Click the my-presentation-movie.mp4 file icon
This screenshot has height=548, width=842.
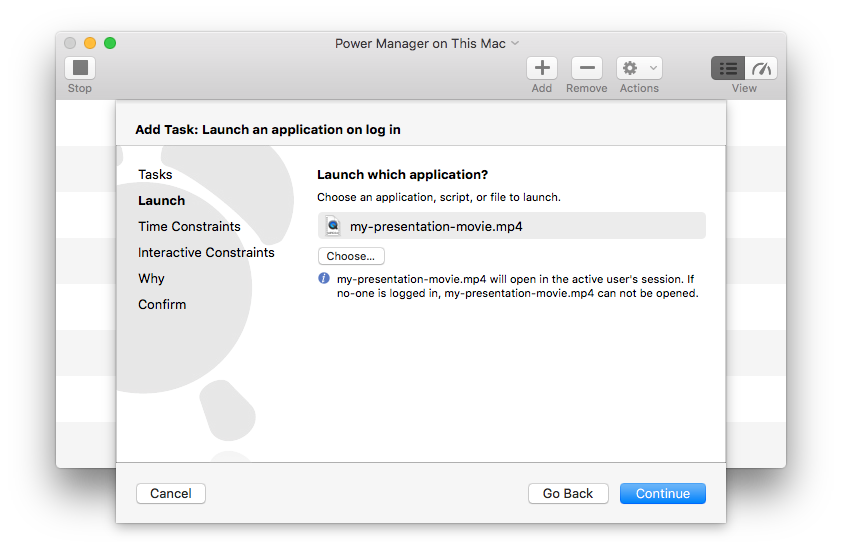(x=333, y=226)
